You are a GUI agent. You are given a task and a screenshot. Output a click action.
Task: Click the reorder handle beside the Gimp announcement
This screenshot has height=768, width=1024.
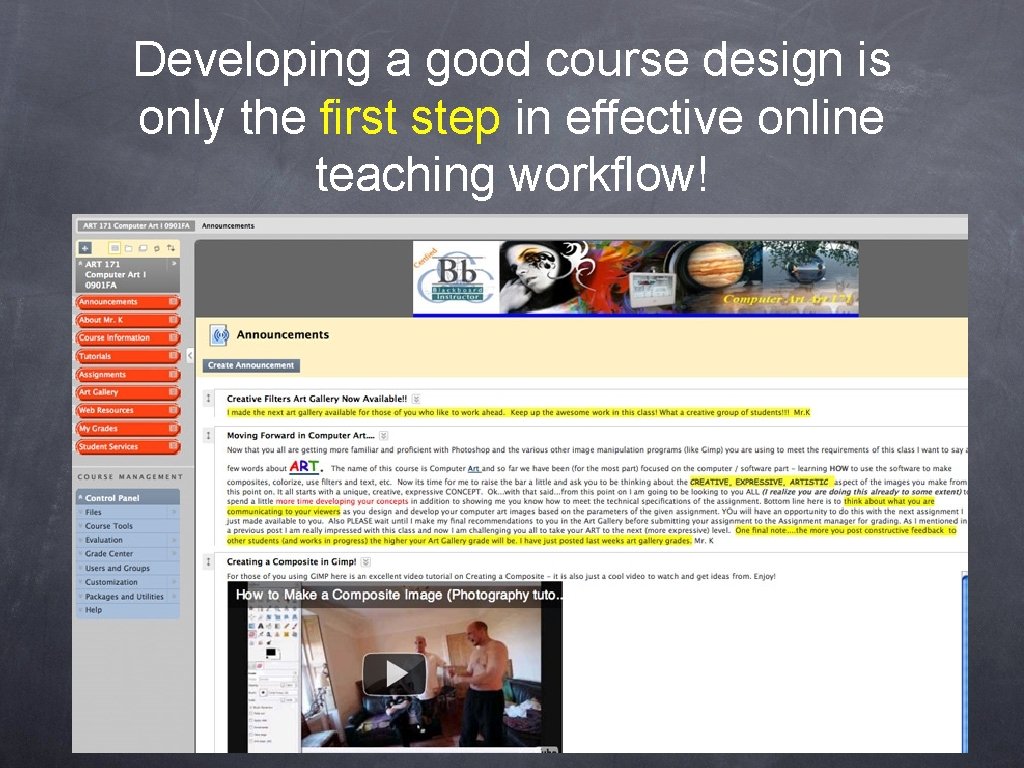point(208,560)
